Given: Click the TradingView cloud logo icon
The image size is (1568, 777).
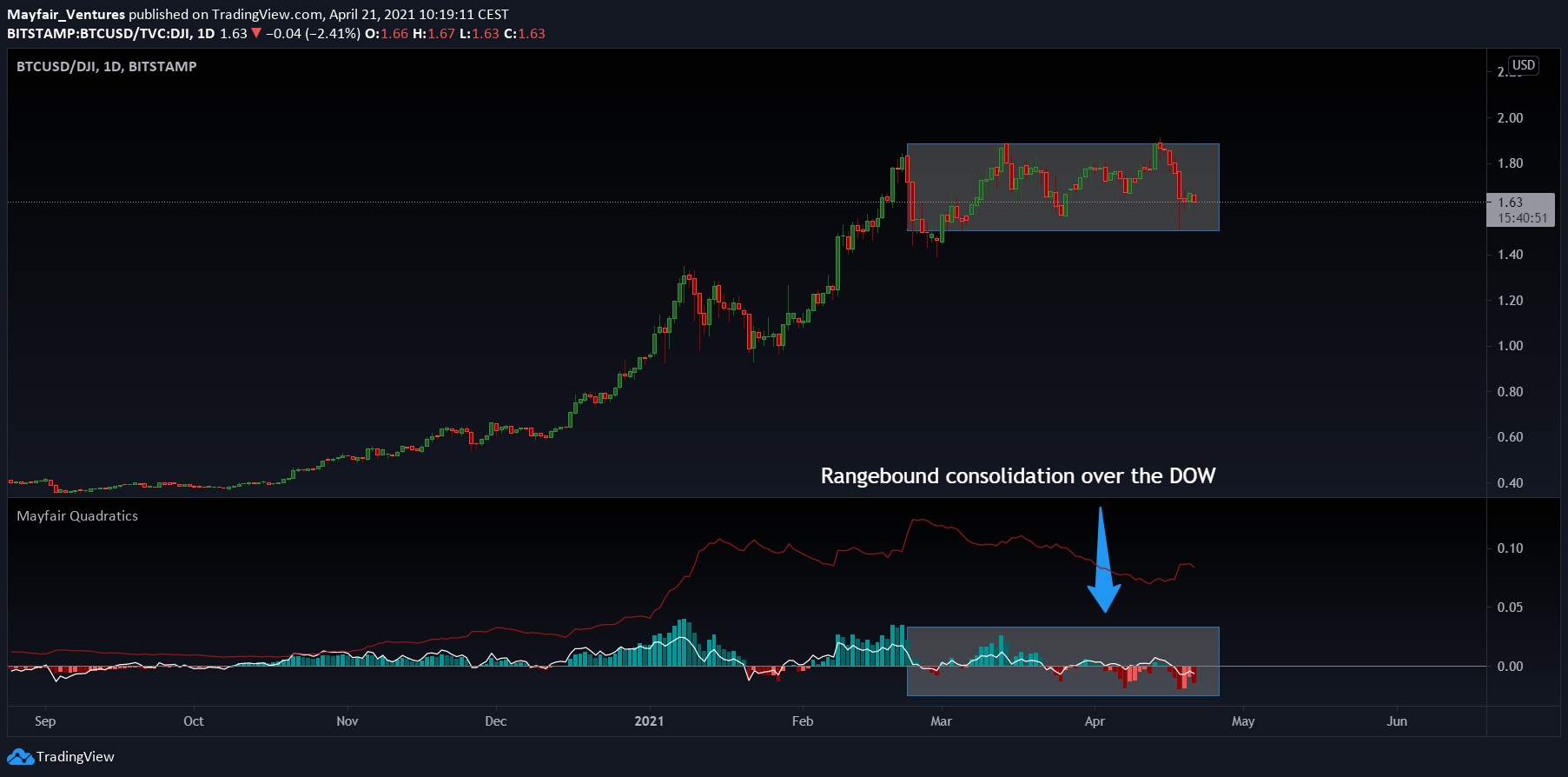Looking at the screenshot, I should tap(20, 757).
